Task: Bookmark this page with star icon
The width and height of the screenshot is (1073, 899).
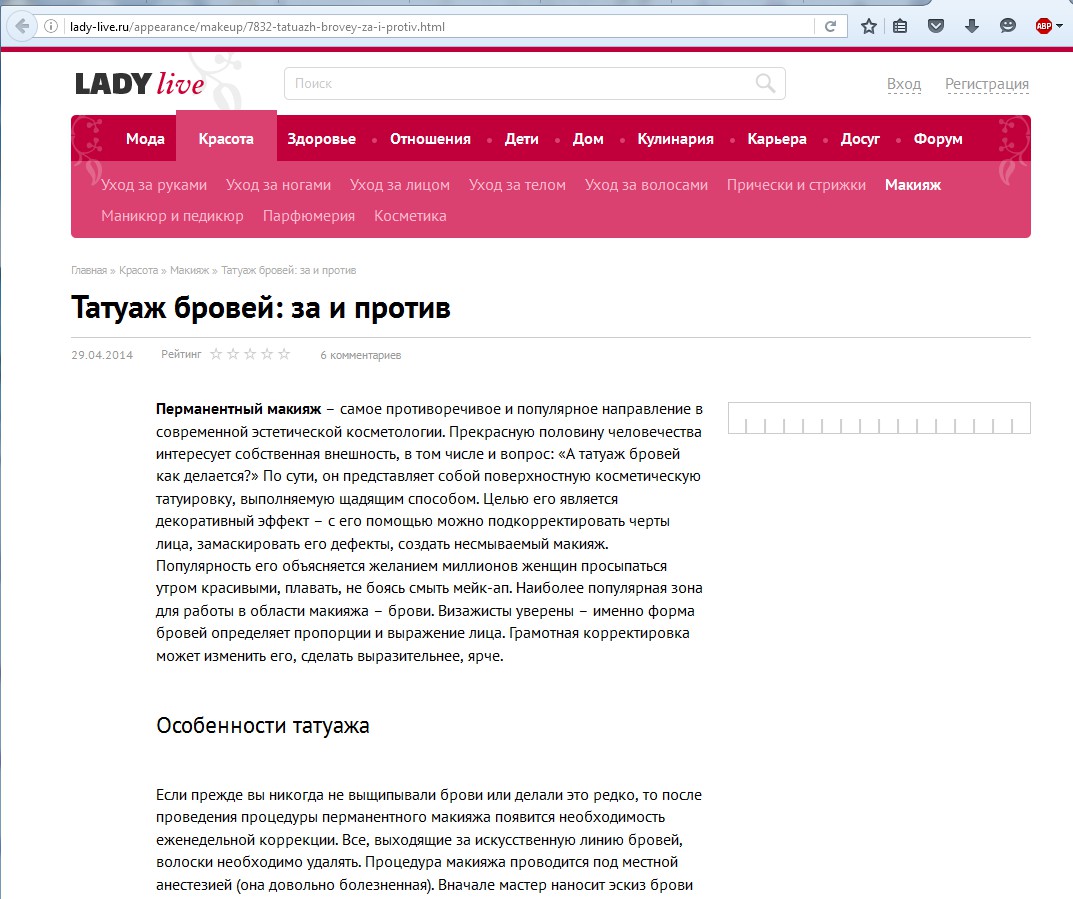Action: pyautogui.click(x=868, y=27)
